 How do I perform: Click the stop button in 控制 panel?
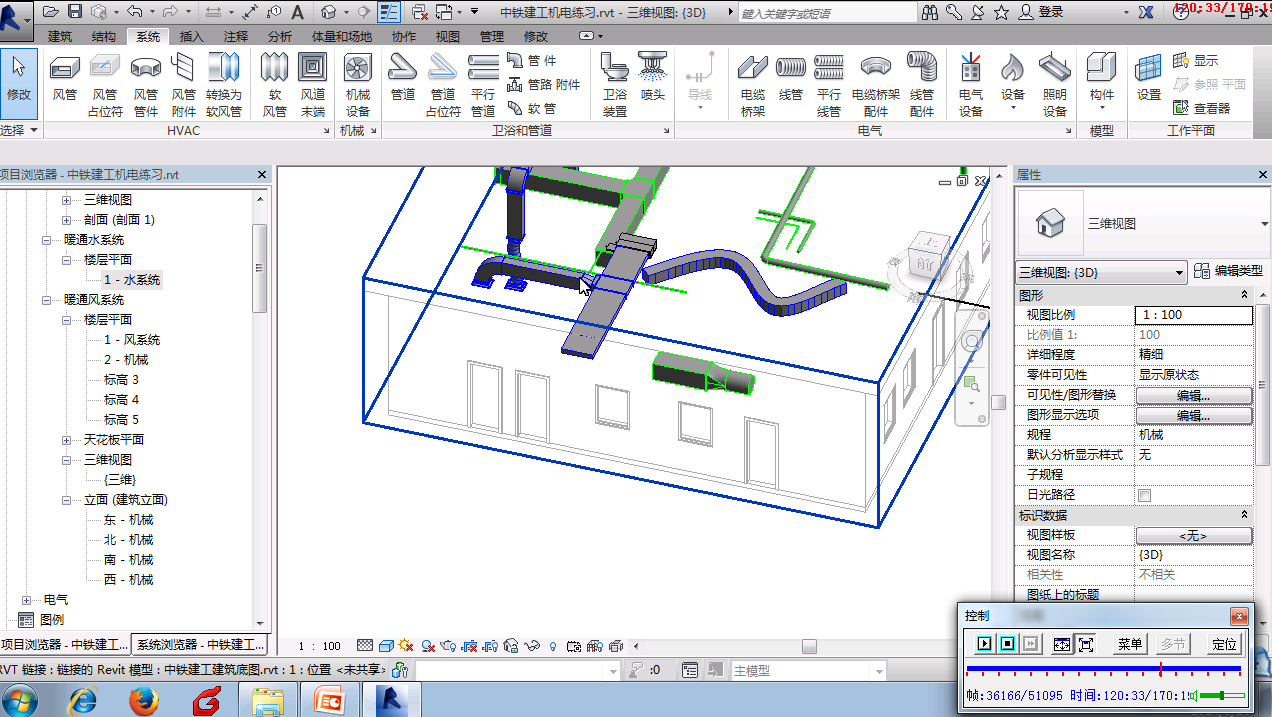(x=1008, y=644)
